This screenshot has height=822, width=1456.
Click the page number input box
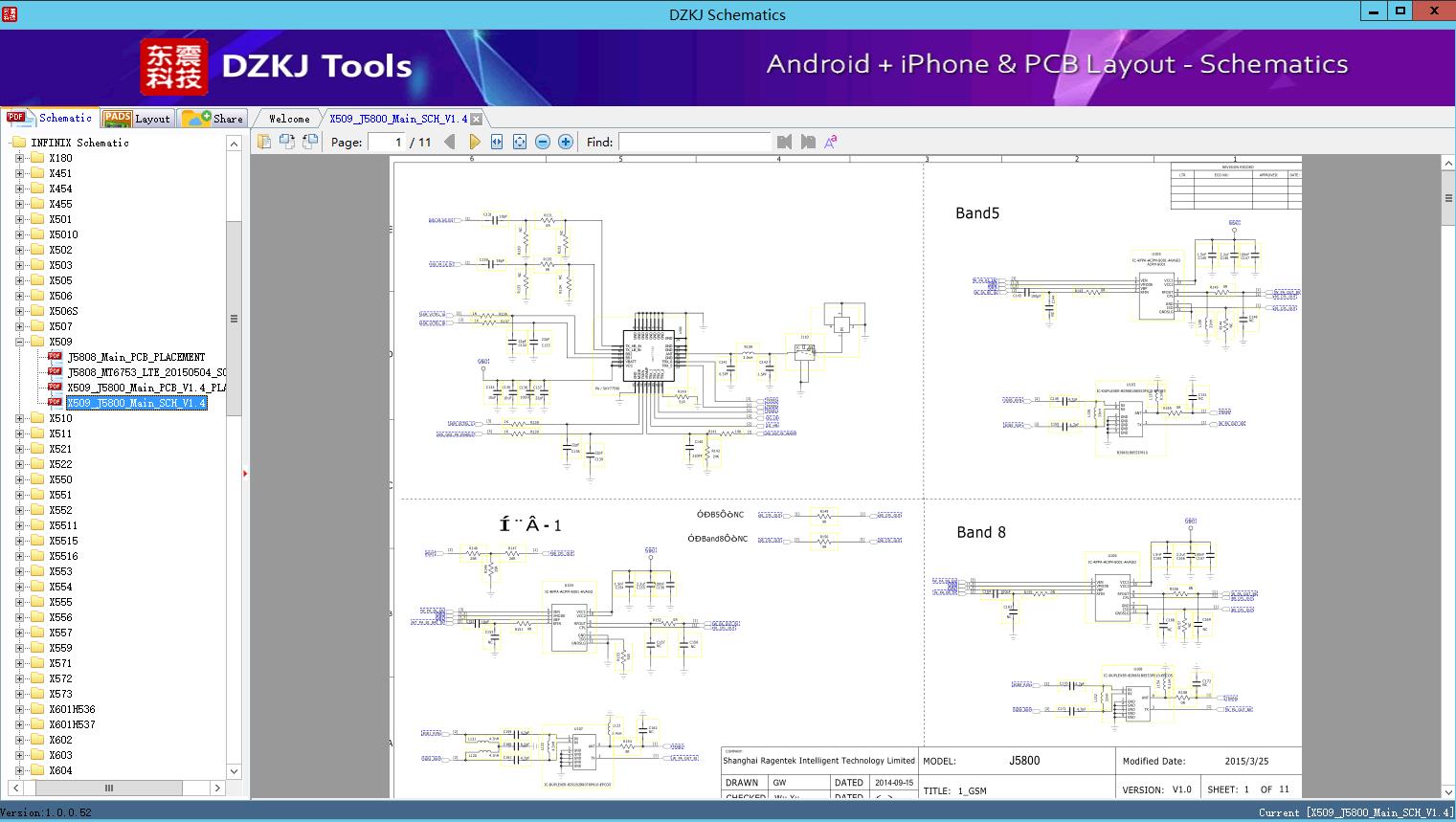[x=387, y=142]
